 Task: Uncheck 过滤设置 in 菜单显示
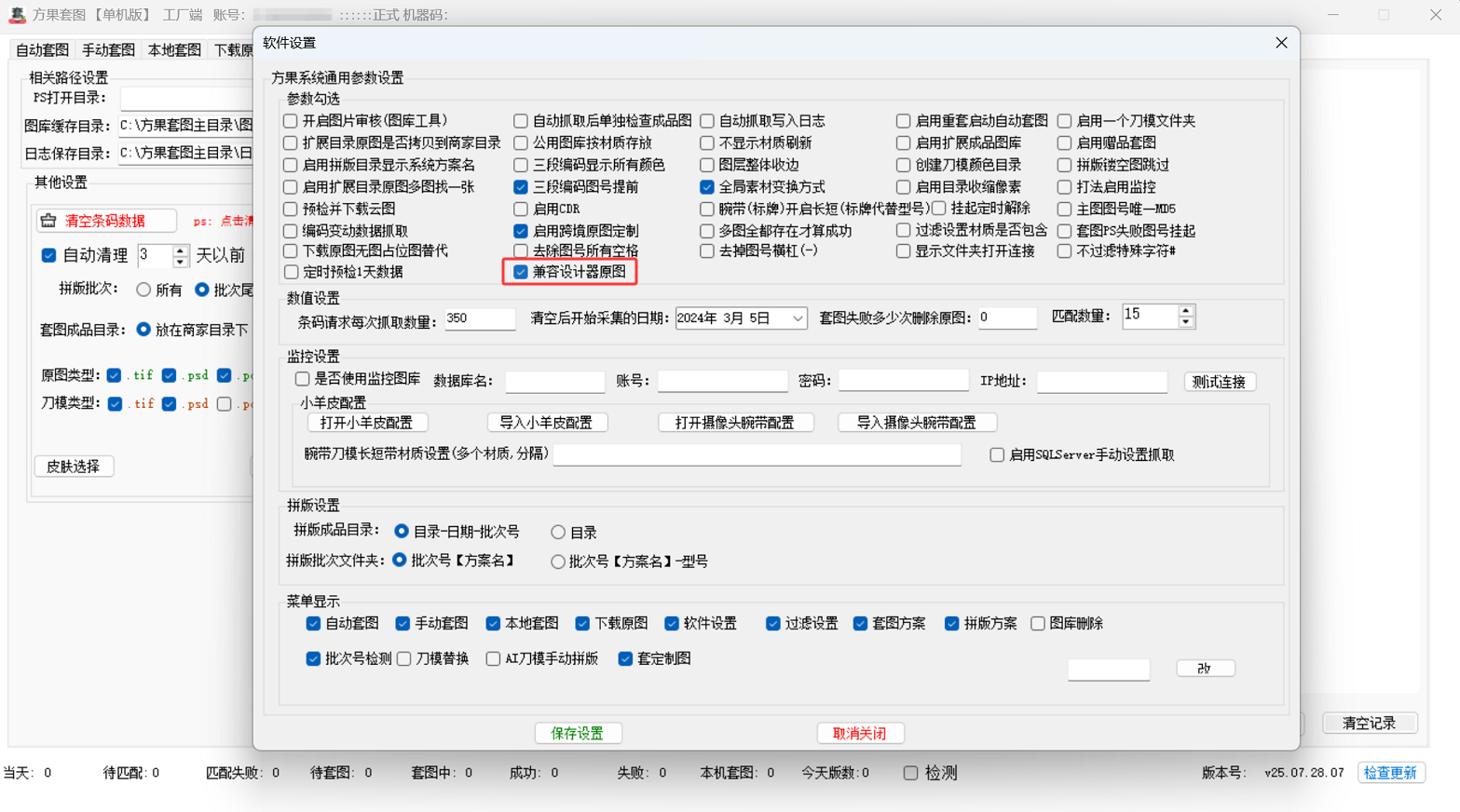click(x=773, y=624)
